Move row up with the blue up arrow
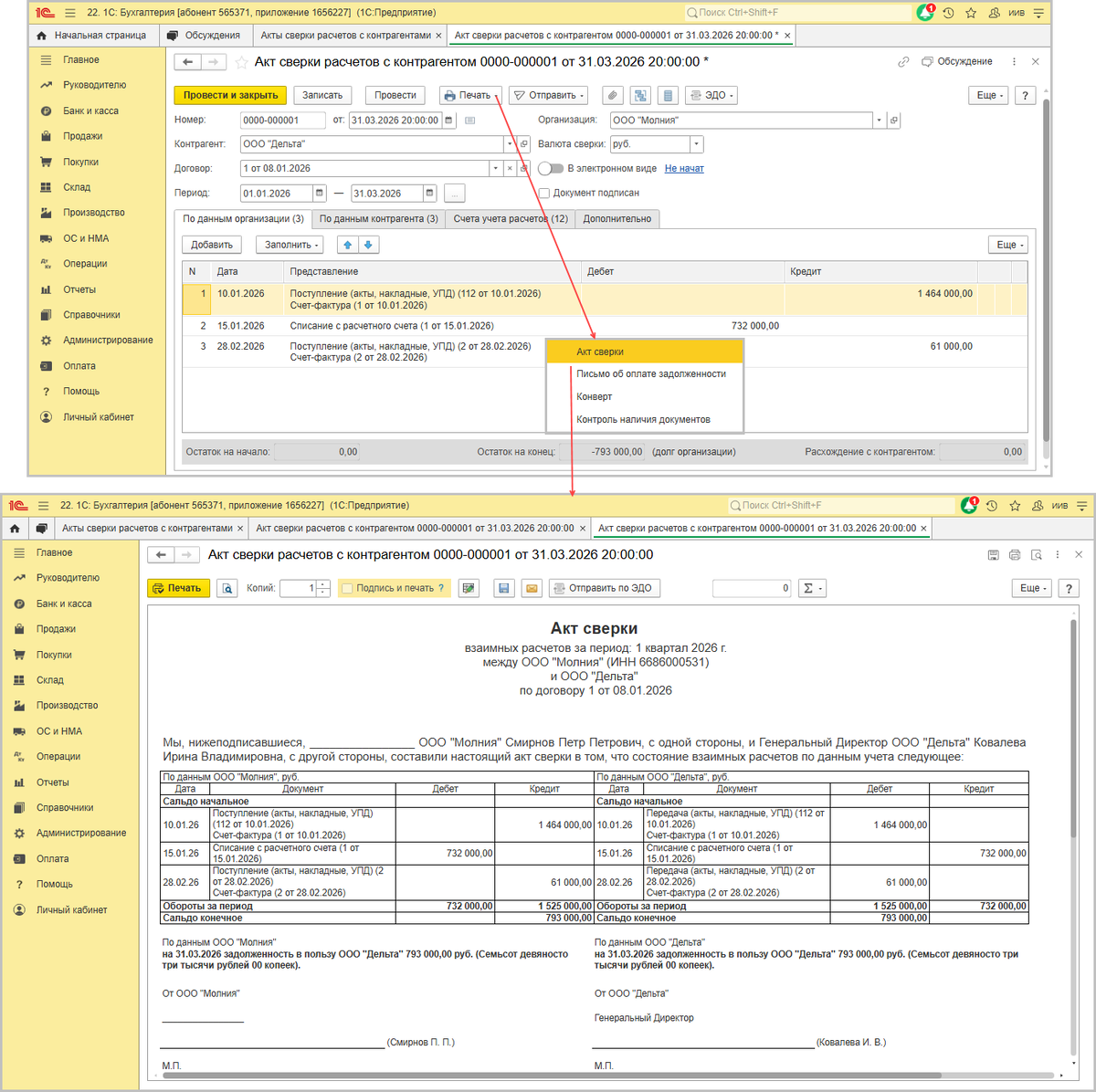The image size is (1096, 1092). pos(347,245)
